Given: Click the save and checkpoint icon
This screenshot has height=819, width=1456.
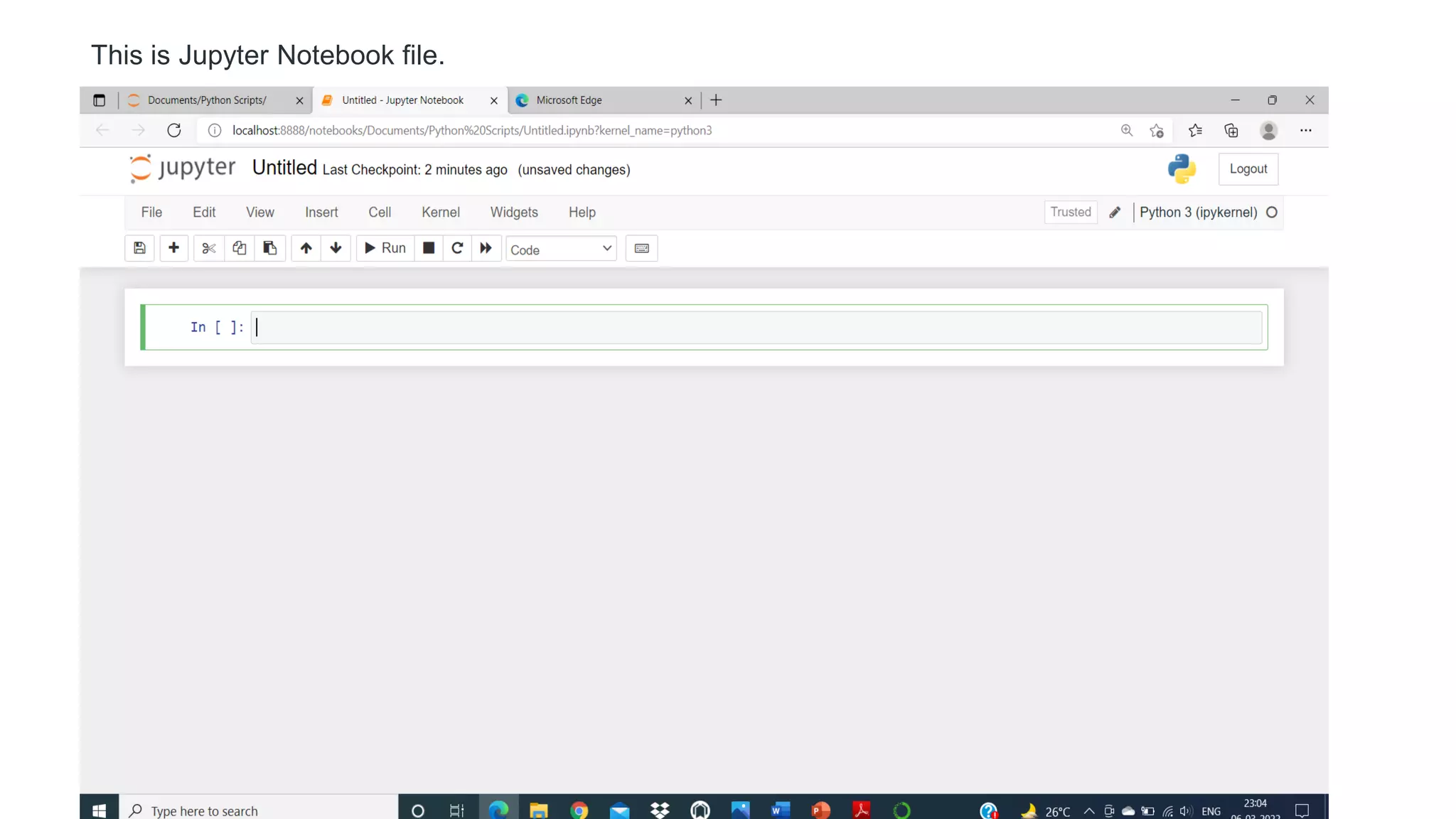Looking at the screenshot, I should click(139, 248).
